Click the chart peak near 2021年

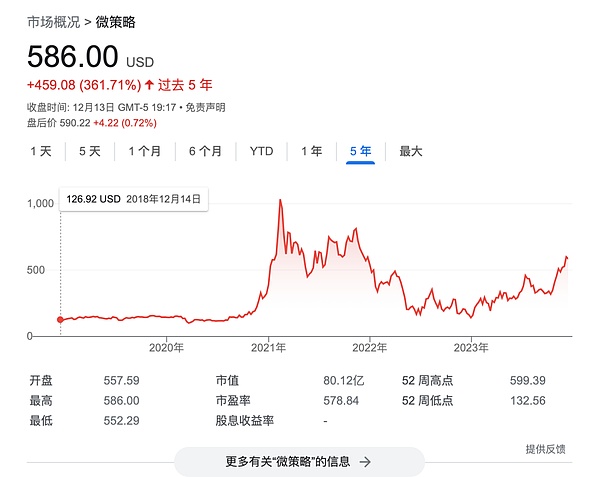[279, 202]
